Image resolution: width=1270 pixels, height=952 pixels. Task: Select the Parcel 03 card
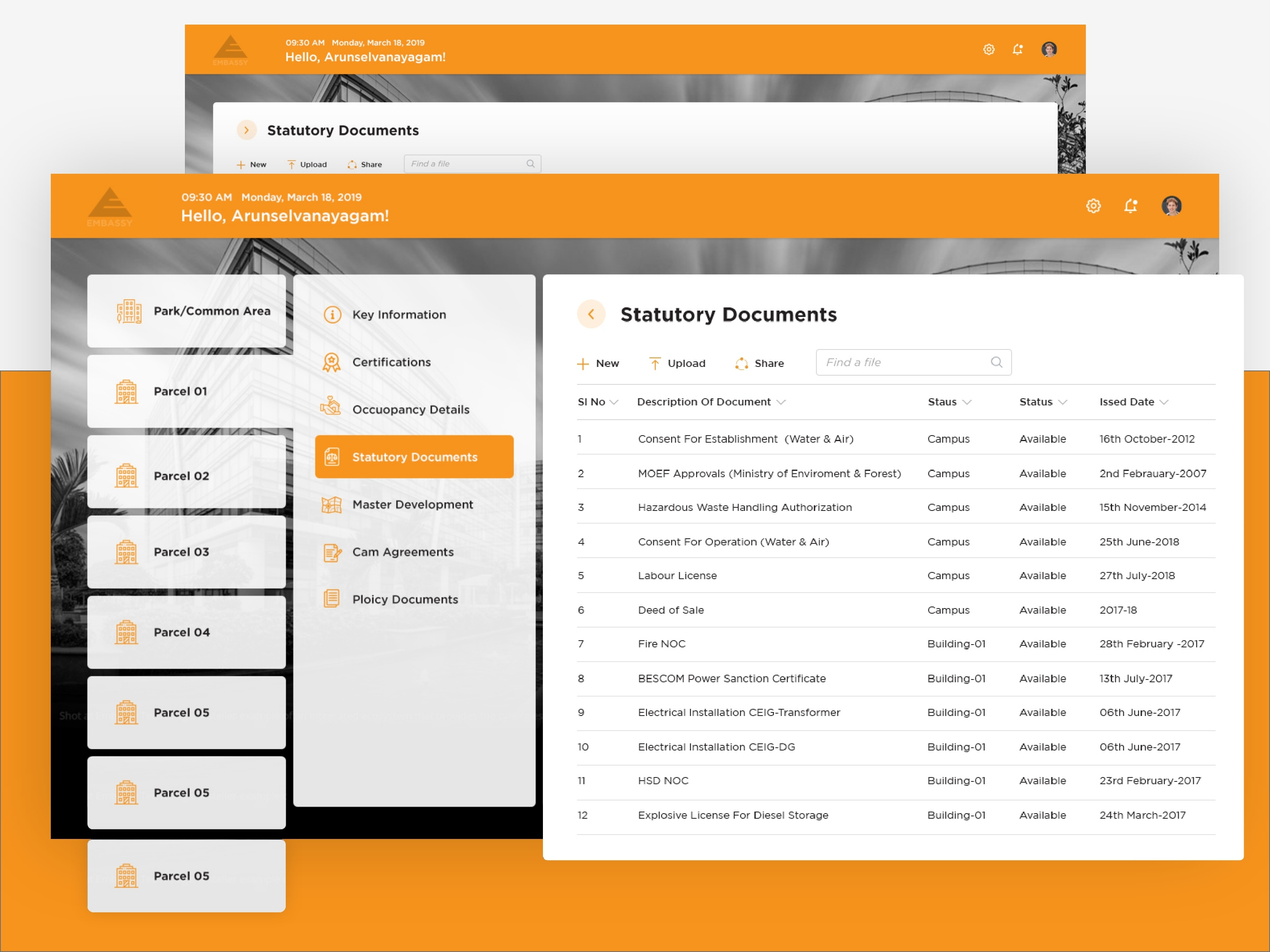187,551
